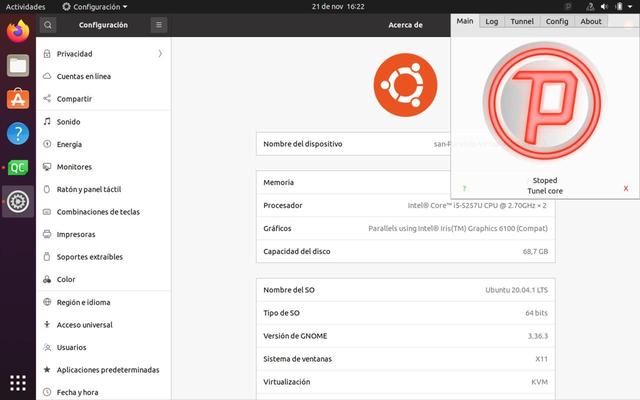Launch Ubuntu Software from the dock

18,99
